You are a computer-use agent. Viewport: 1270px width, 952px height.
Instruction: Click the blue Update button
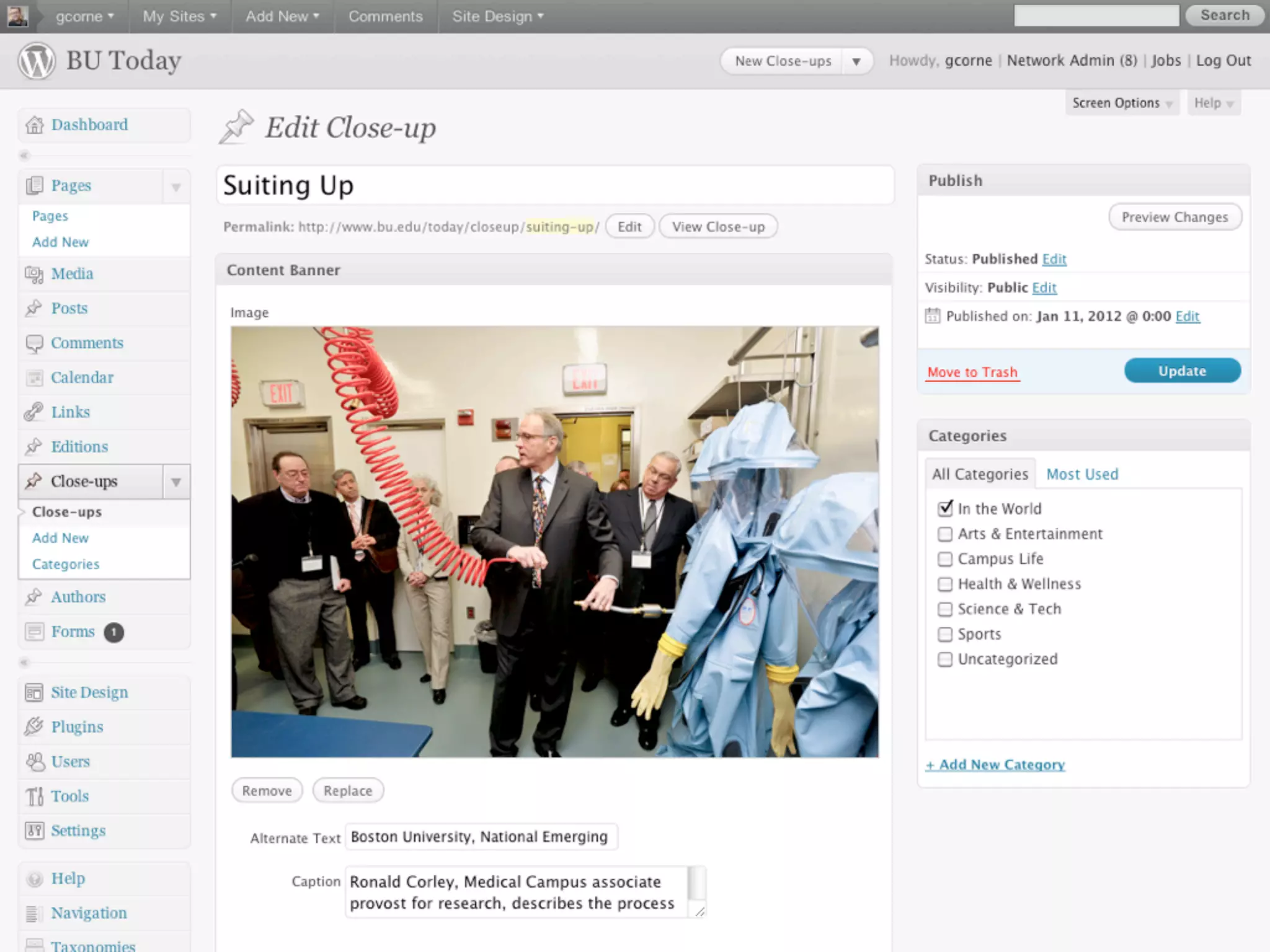click(1182, 371)
